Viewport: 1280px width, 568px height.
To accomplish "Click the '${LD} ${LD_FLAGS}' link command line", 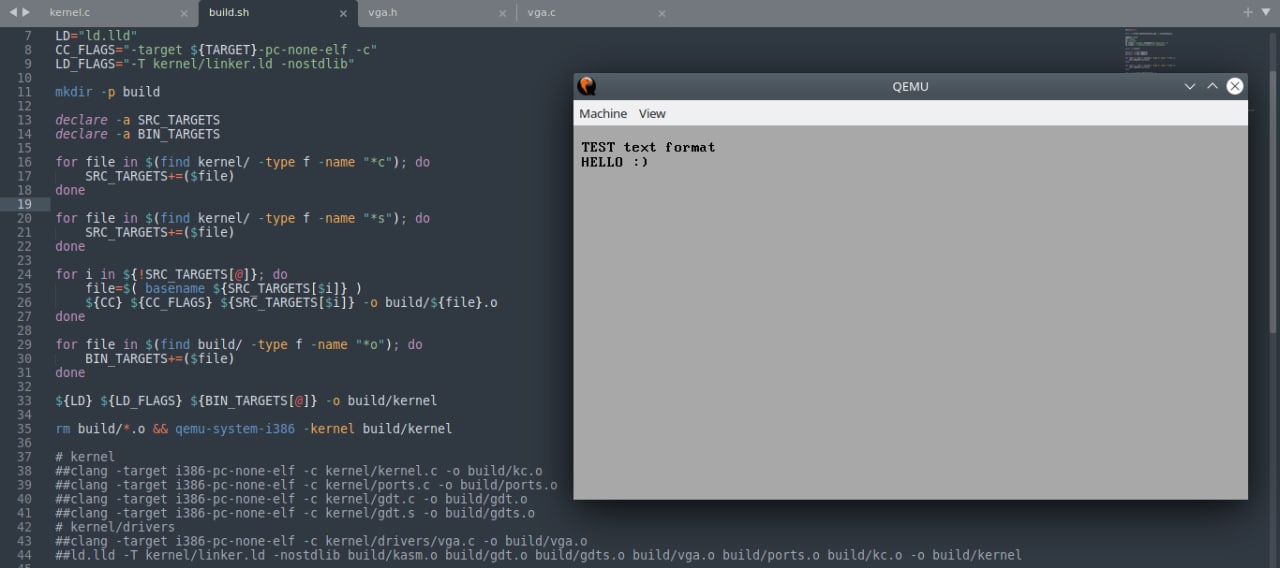I will point(246,400).
